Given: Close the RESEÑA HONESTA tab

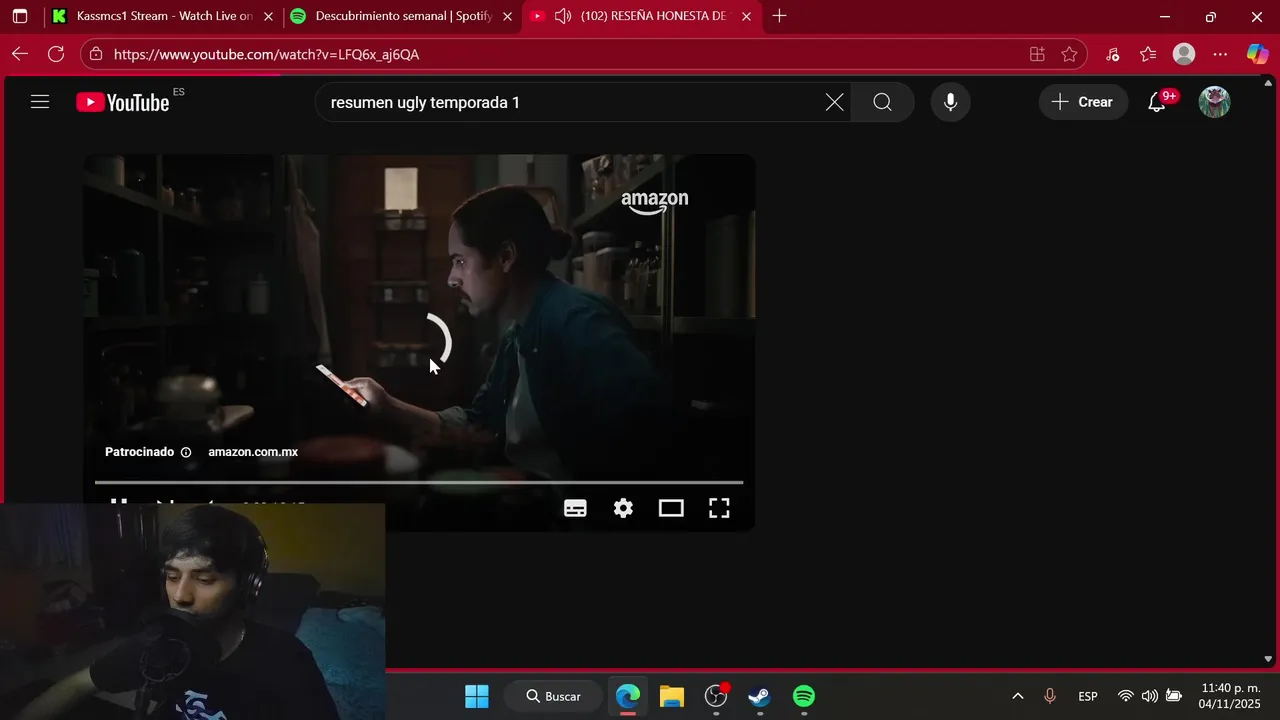Looking at the screenshot, I should (x=746, y=16).
